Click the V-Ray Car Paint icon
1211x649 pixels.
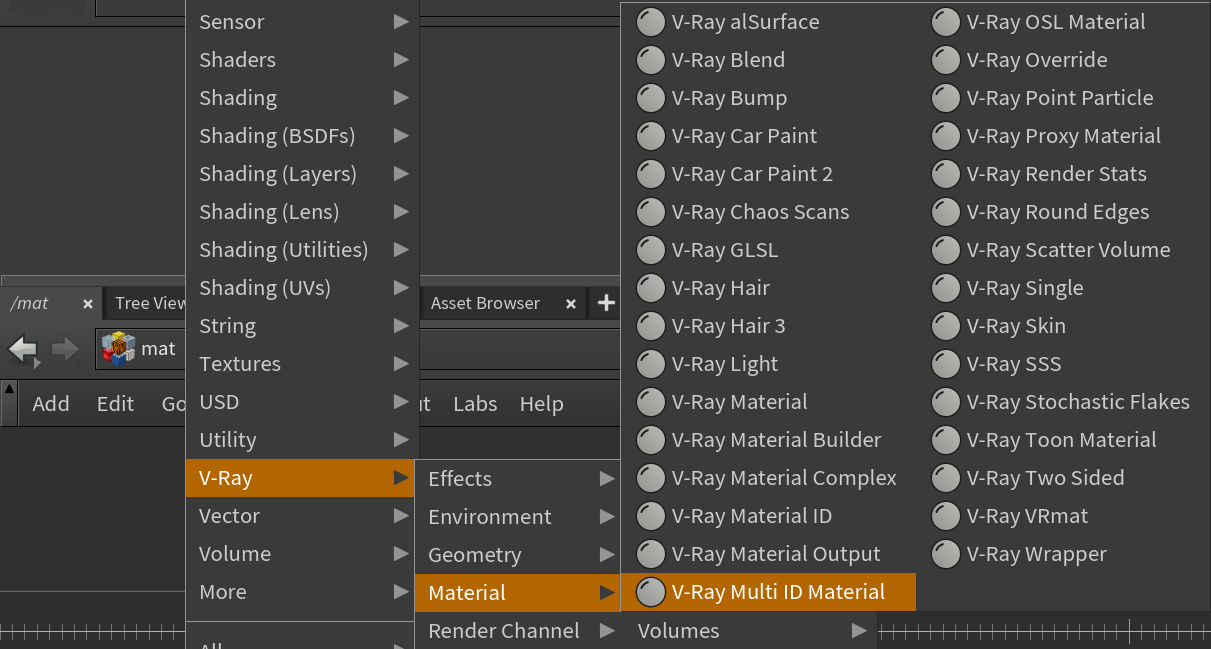pyautogui.click(x=651, y=136)
